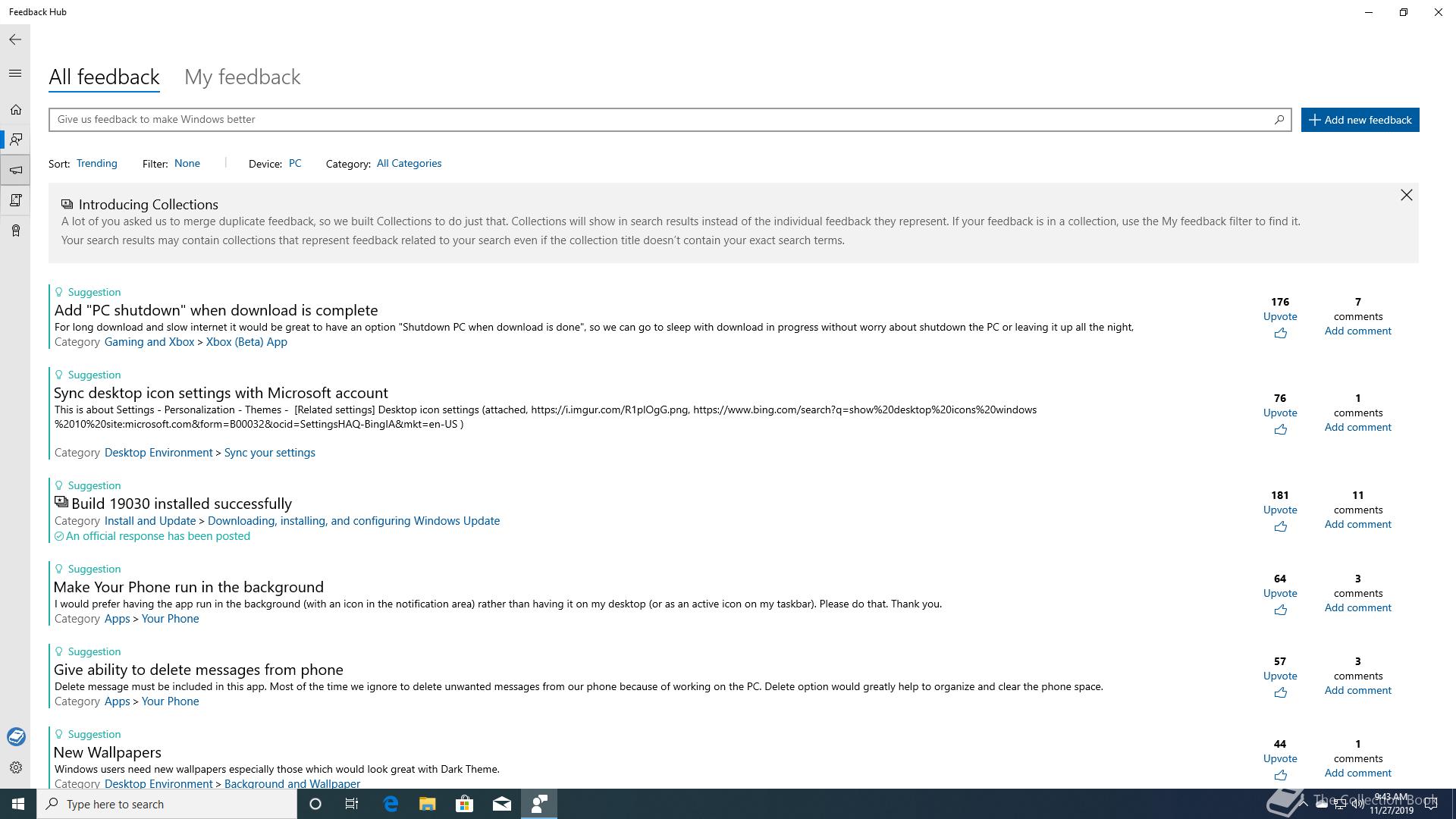This screenshot has height=819, width=1456.
Task: Open Gaming and Xbox category link
Action: point(149,342)
